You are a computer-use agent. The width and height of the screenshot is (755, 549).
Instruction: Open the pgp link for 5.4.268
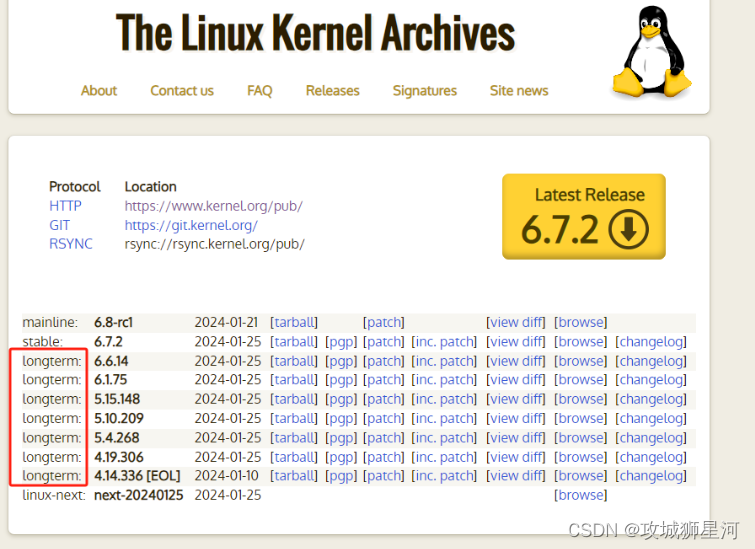(x=341, y=438)
